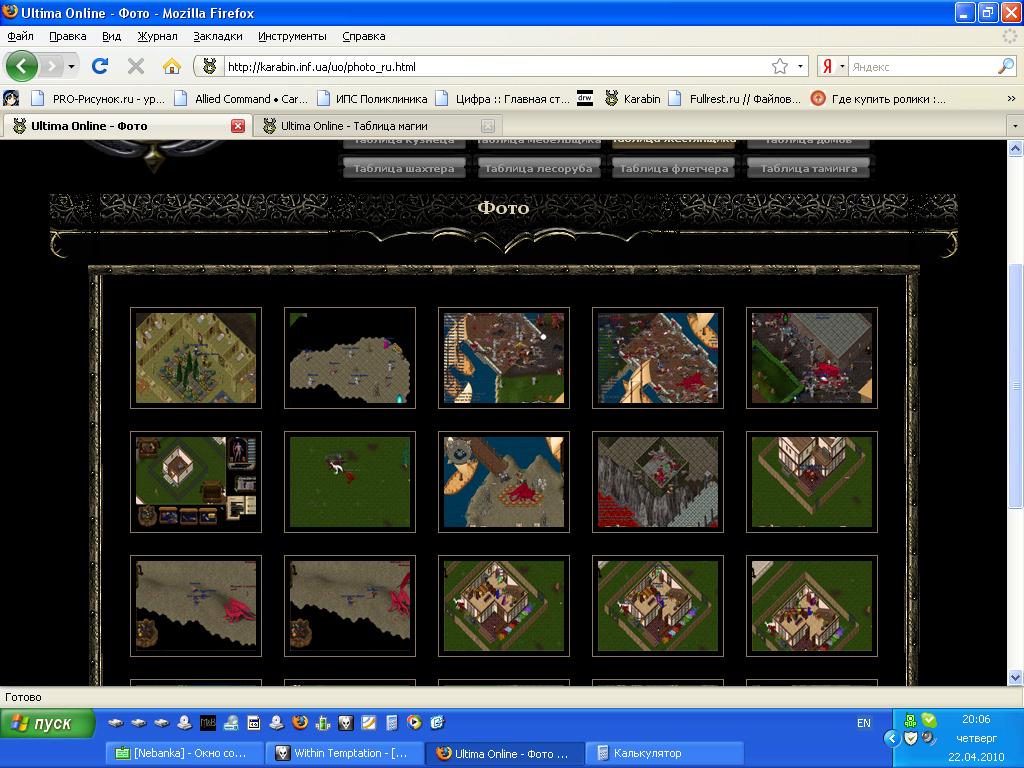The width and height of the screenshot is (1024, 768).
Task: Open the PRO-Рисунок.ru bookmark
Action: (99, 99)
